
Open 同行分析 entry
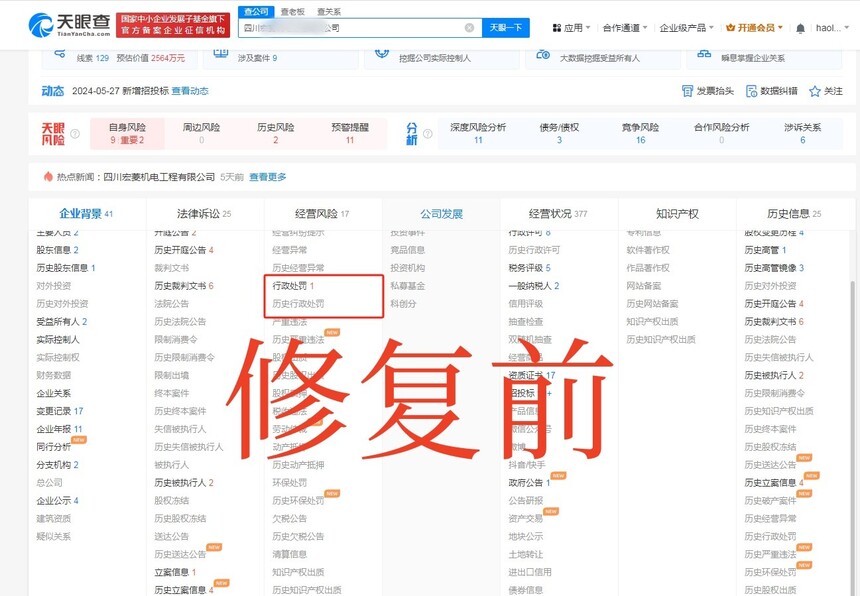[x=54, y=447]
